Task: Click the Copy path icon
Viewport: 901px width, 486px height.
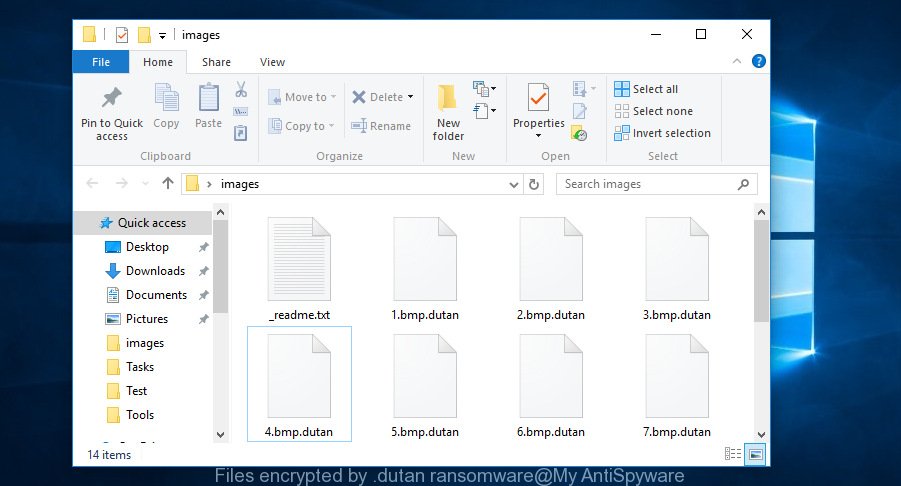Action: click(x=241, y=111)
